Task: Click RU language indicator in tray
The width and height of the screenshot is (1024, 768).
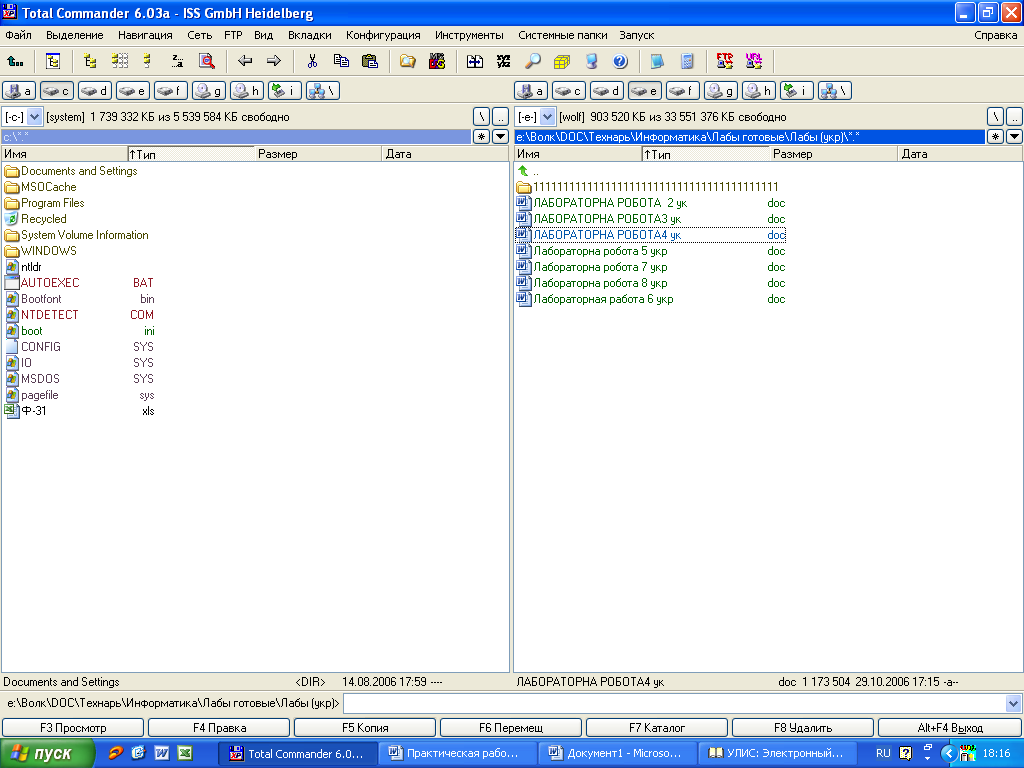Action: point(883,753)
